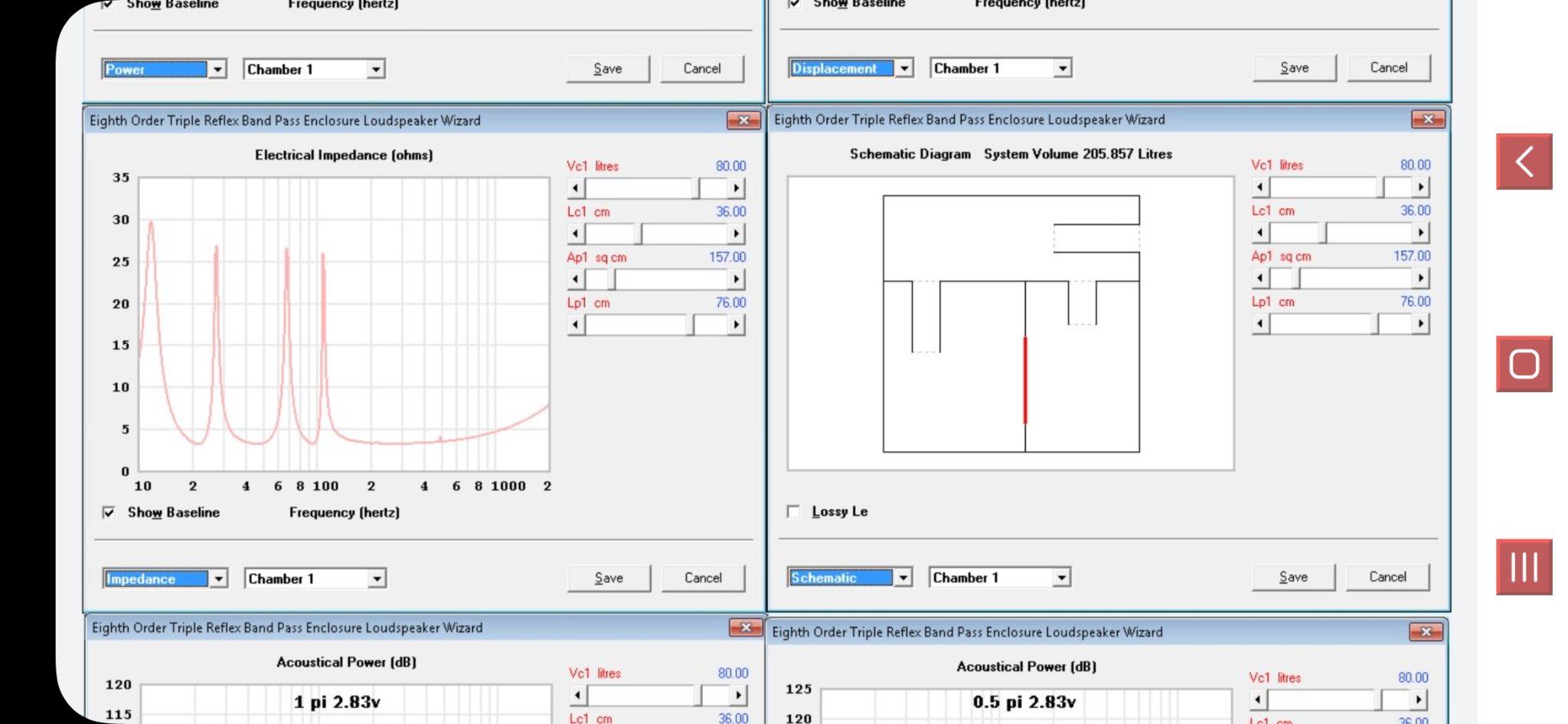Viewport: 1568px width, 724px height.
Task: Open the Schematic chart-type dropdown
Action: [903, 578]
